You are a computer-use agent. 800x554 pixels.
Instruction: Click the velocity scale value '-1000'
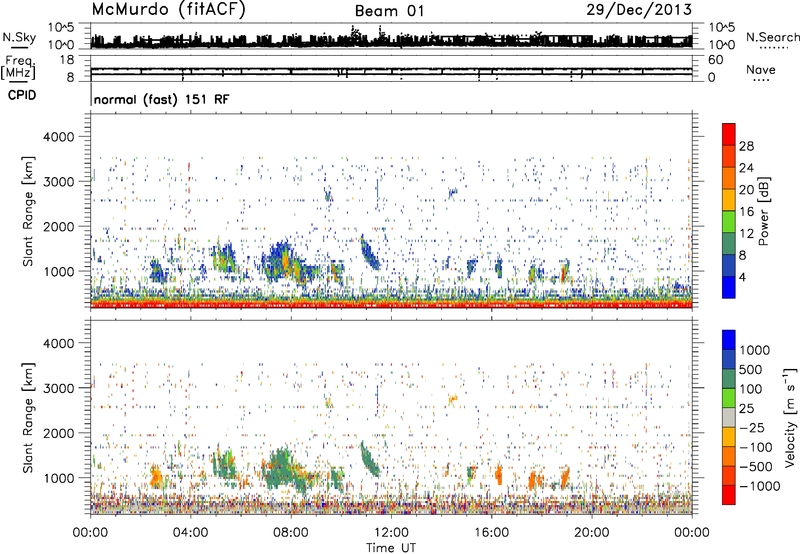tap(759, 486)
